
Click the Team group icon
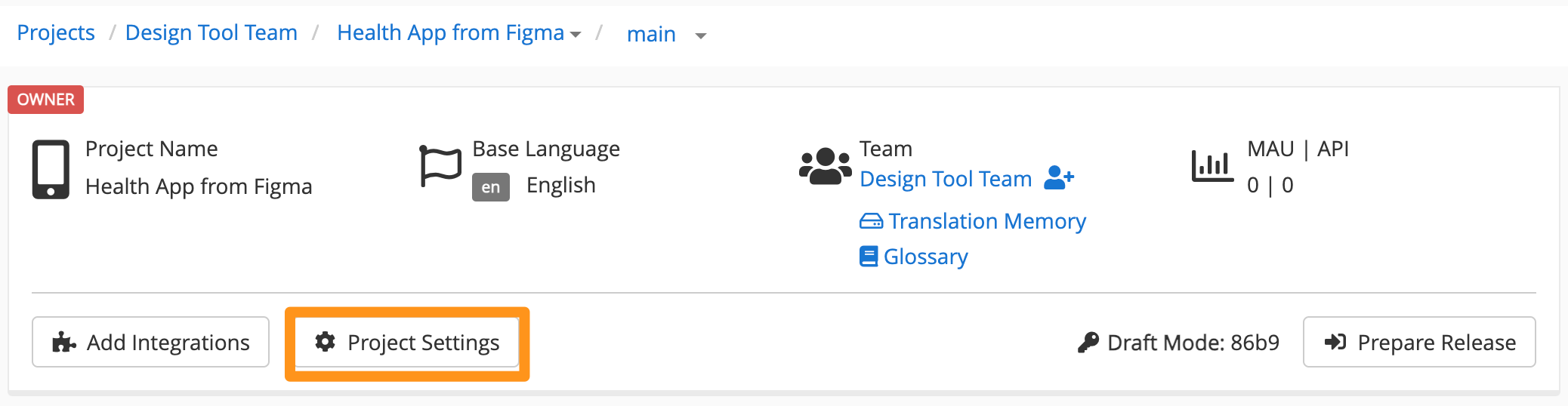826,166
